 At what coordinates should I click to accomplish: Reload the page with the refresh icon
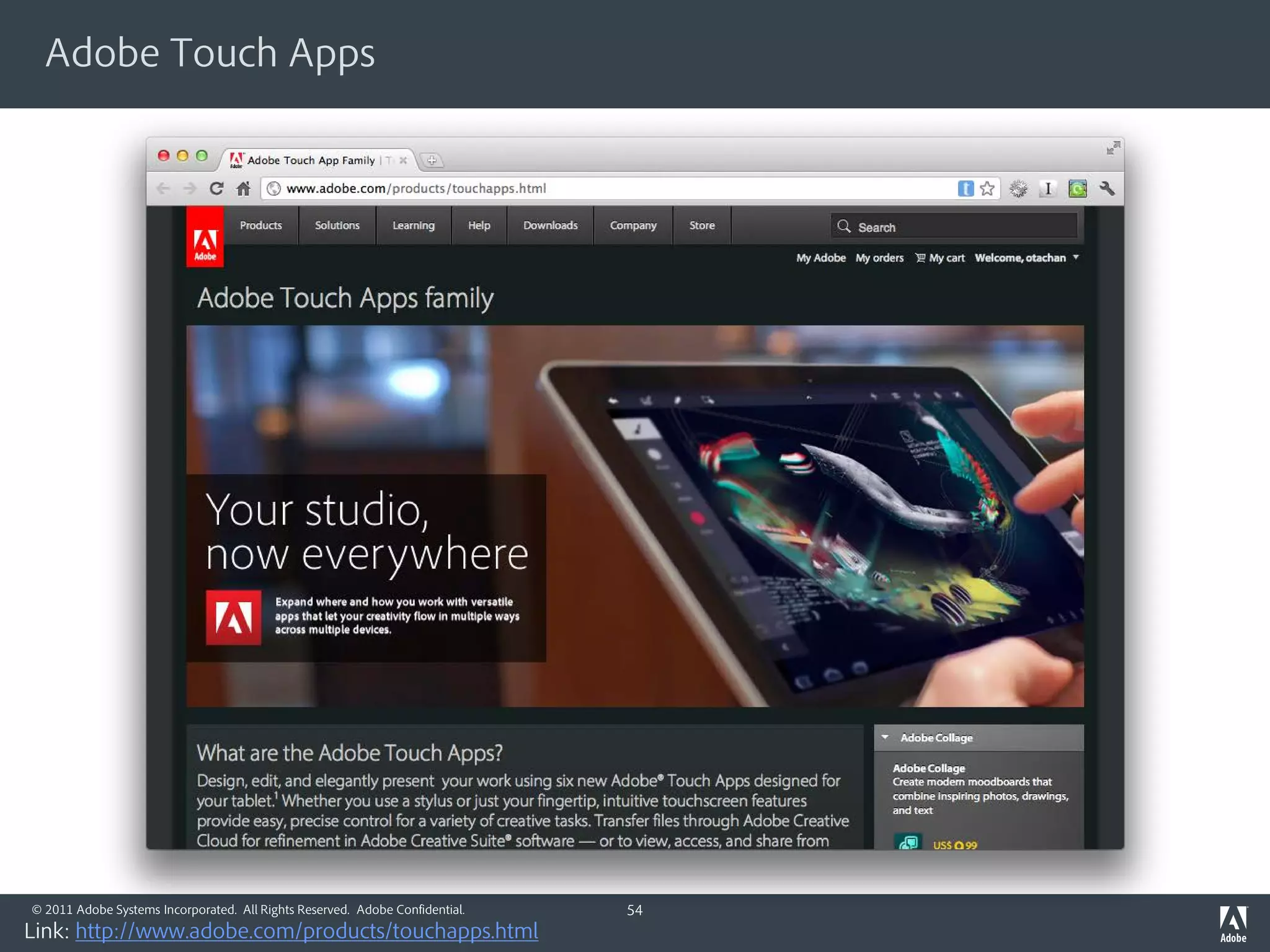(x=216, y=188)
